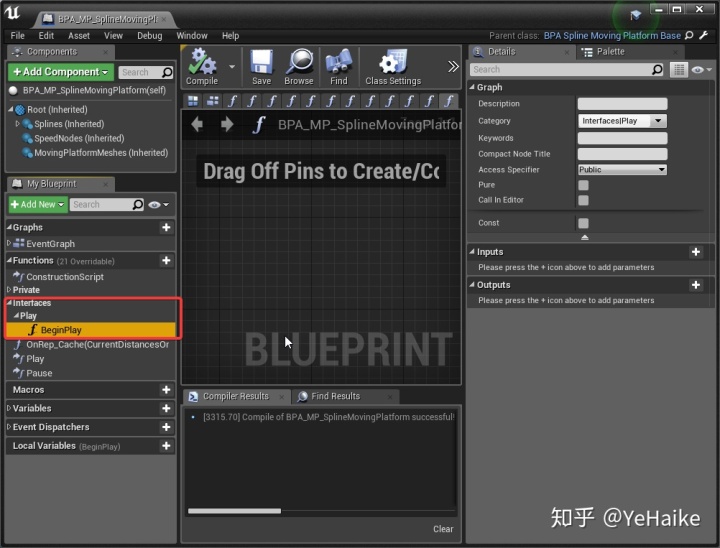Select Root (Inherited) component
Image resolution: width=720 pixels, height=548 pixels.
coord(57,110)
